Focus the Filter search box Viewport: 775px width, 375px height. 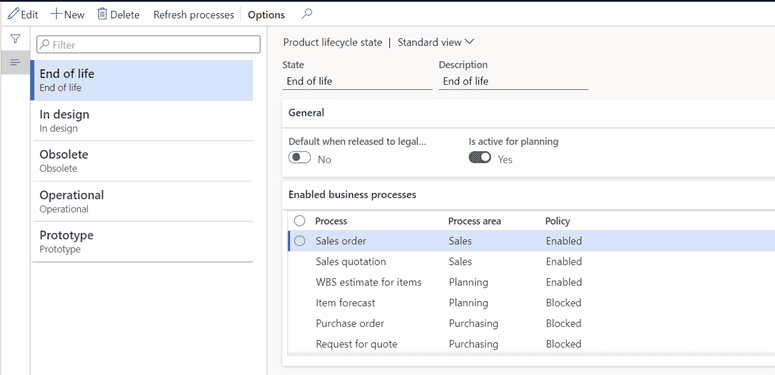click(x=148, y=44)
